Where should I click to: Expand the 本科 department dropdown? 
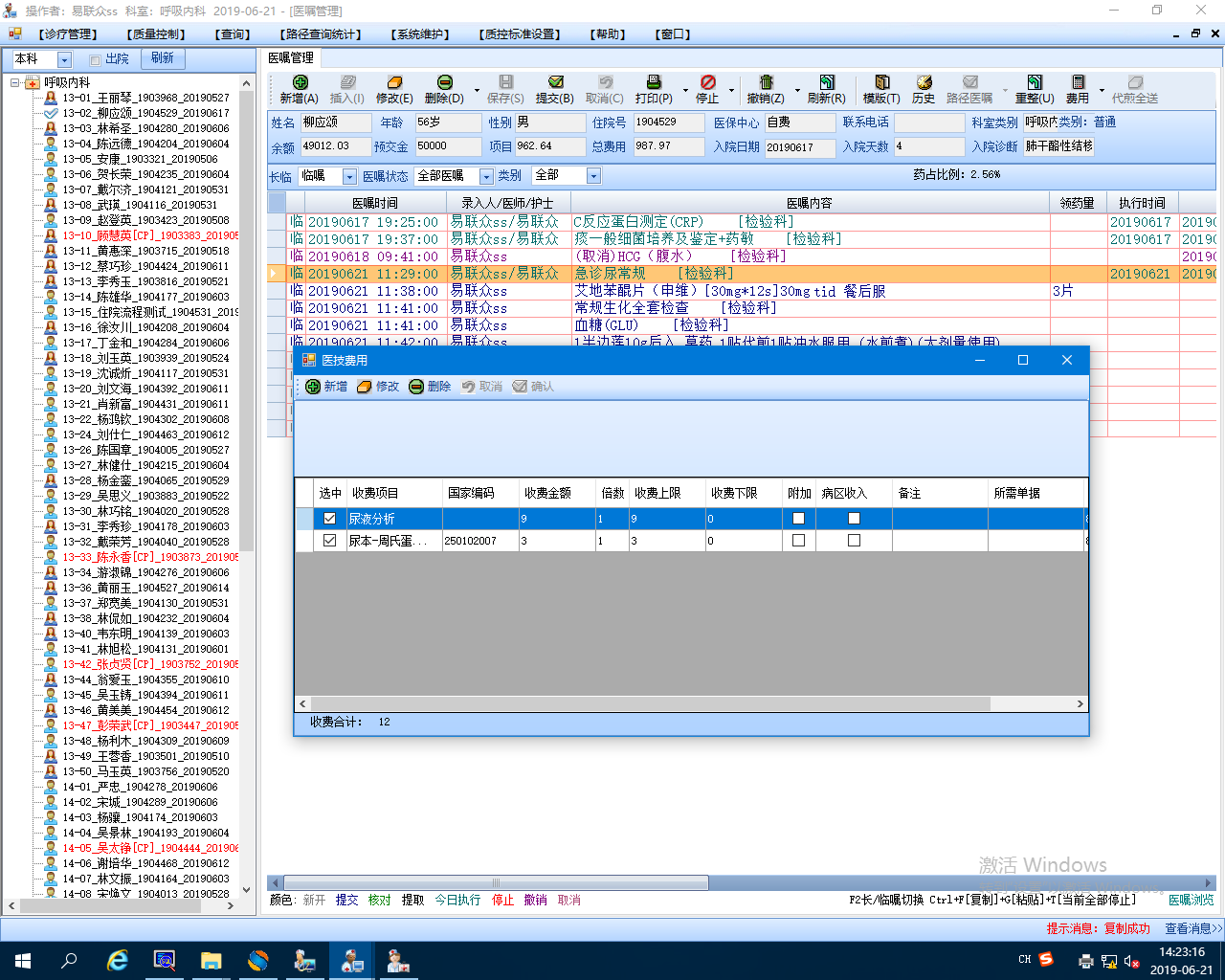(x=64, y=59)
